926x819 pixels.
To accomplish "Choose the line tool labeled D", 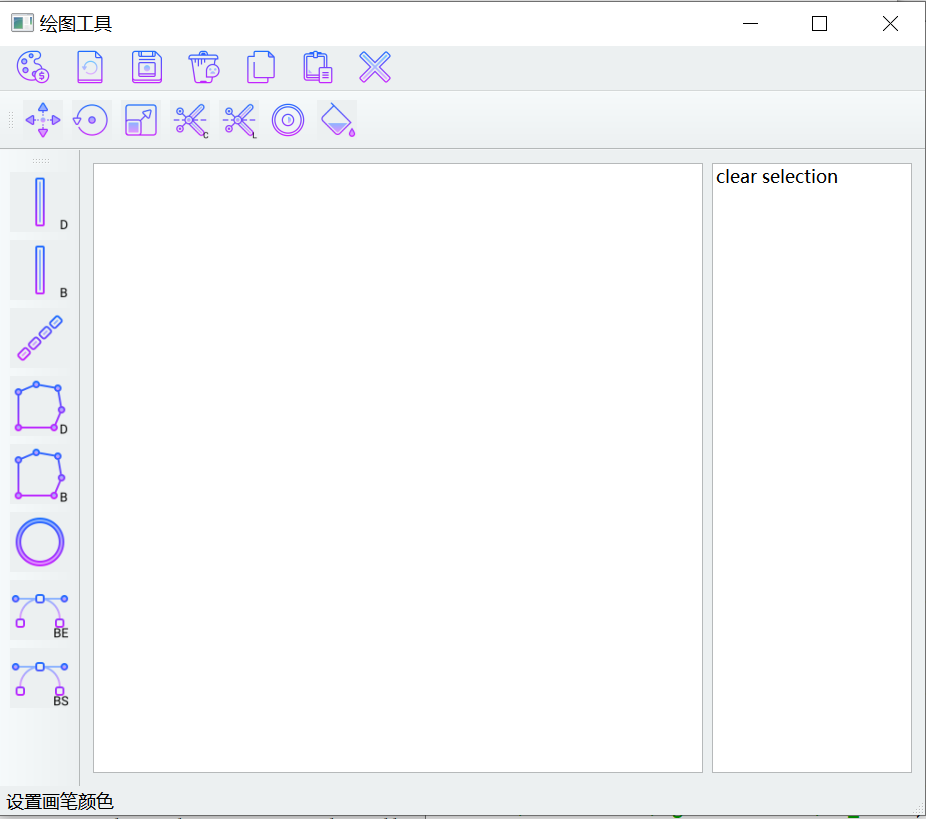I will tap(40, 202).
